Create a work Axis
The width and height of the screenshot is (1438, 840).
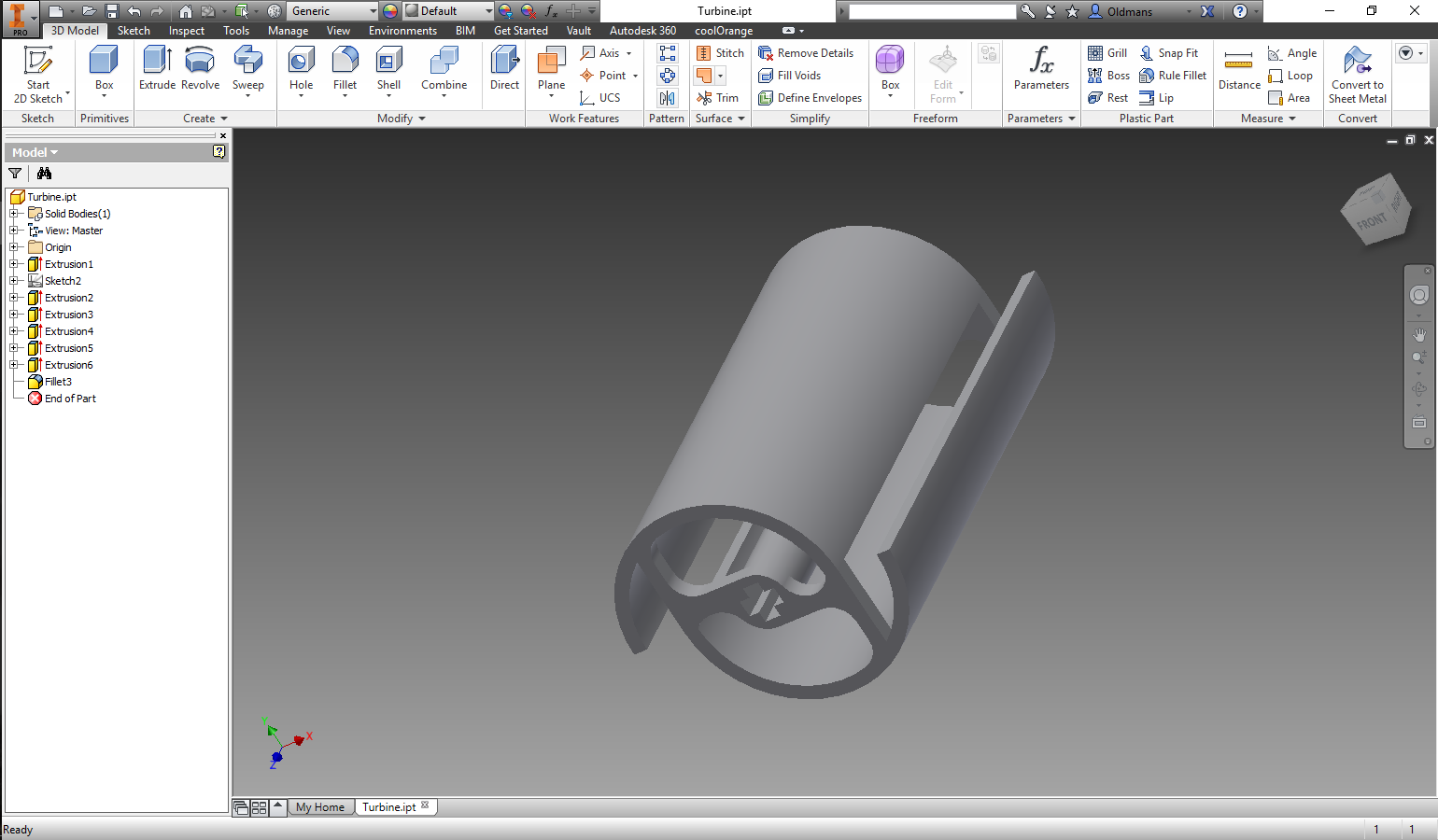click(x=602, y=53)
